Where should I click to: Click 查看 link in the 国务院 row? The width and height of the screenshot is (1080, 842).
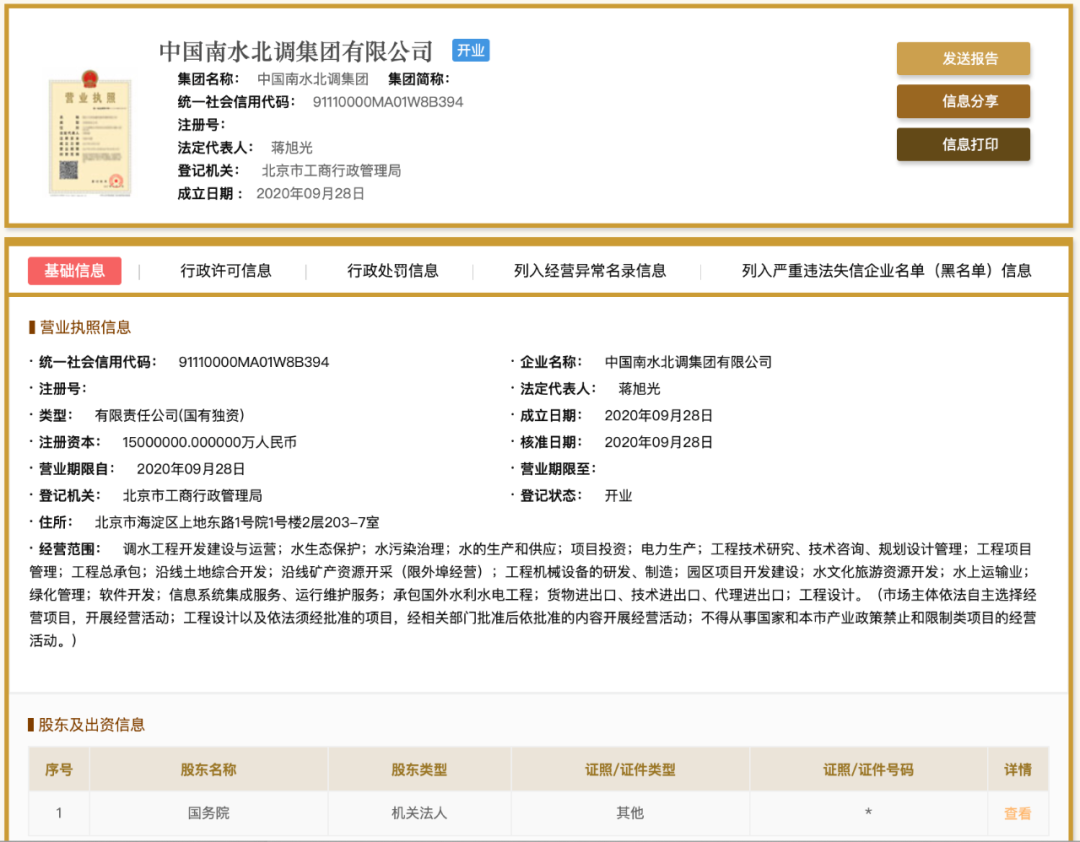pyautogui.click(x=1017, y=814)
